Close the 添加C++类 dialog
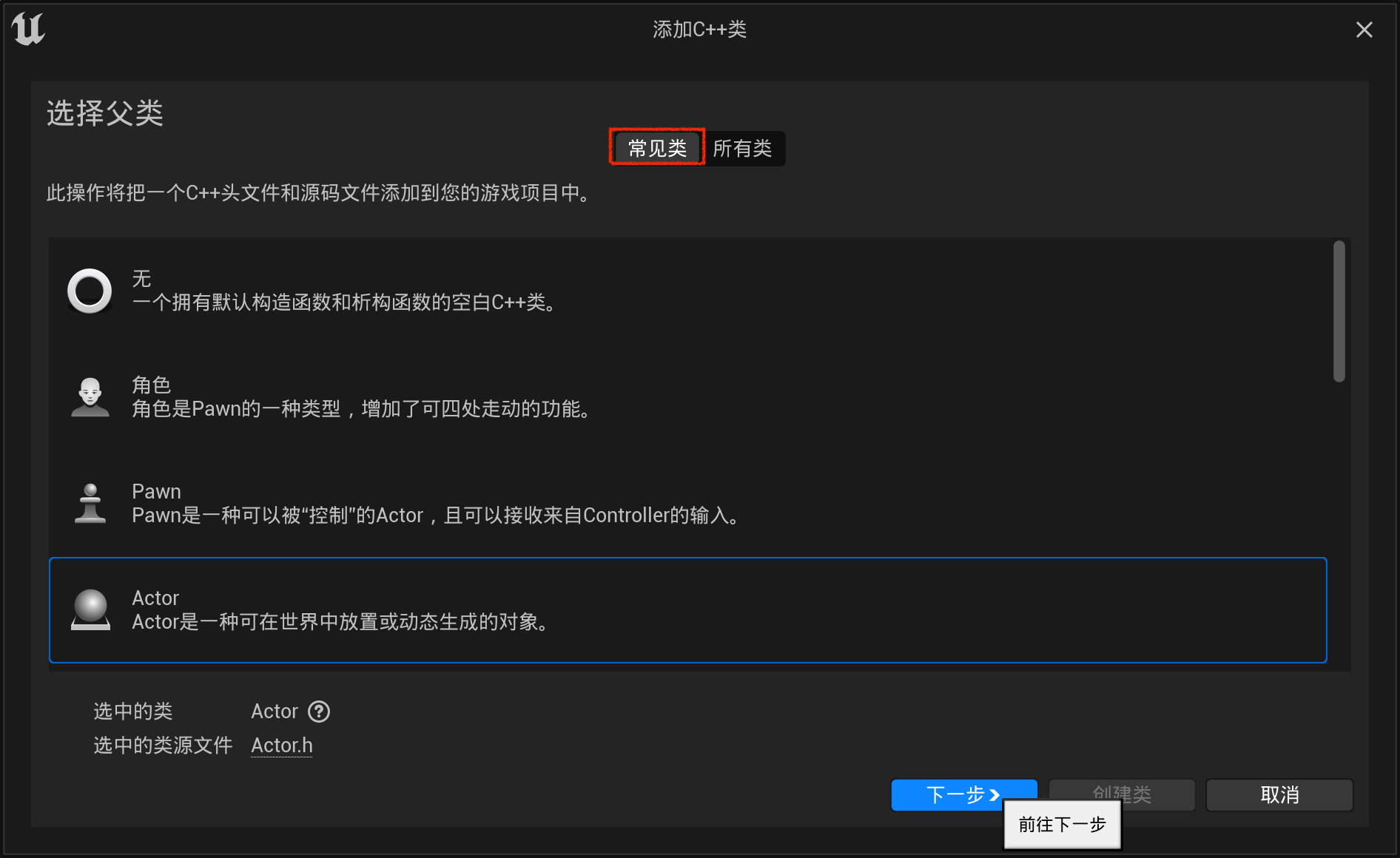 pyautogui.click(x=1364, y=30)
